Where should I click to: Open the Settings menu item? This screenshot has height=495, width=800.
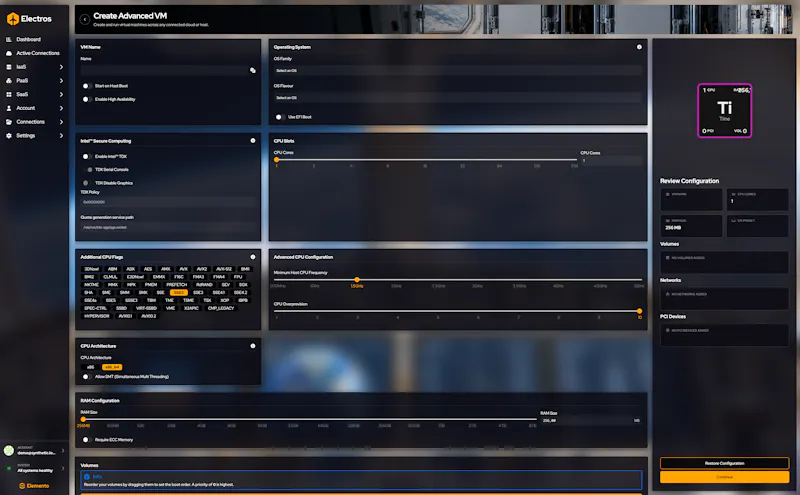point(34,136)
